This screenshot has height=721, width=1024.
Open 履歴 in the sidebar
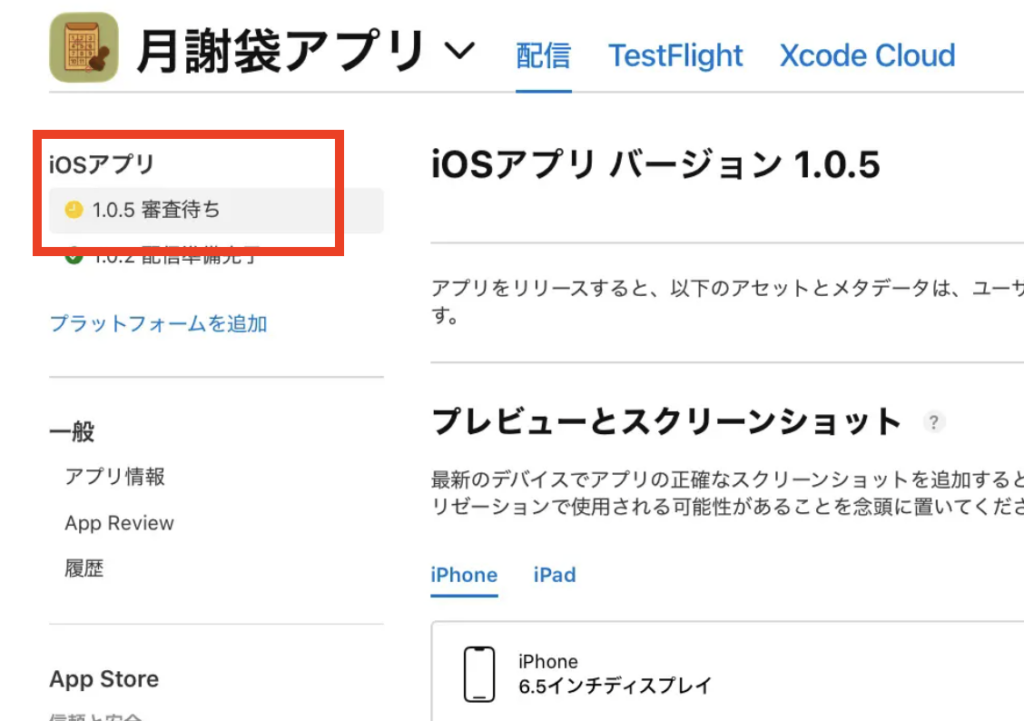84,569
